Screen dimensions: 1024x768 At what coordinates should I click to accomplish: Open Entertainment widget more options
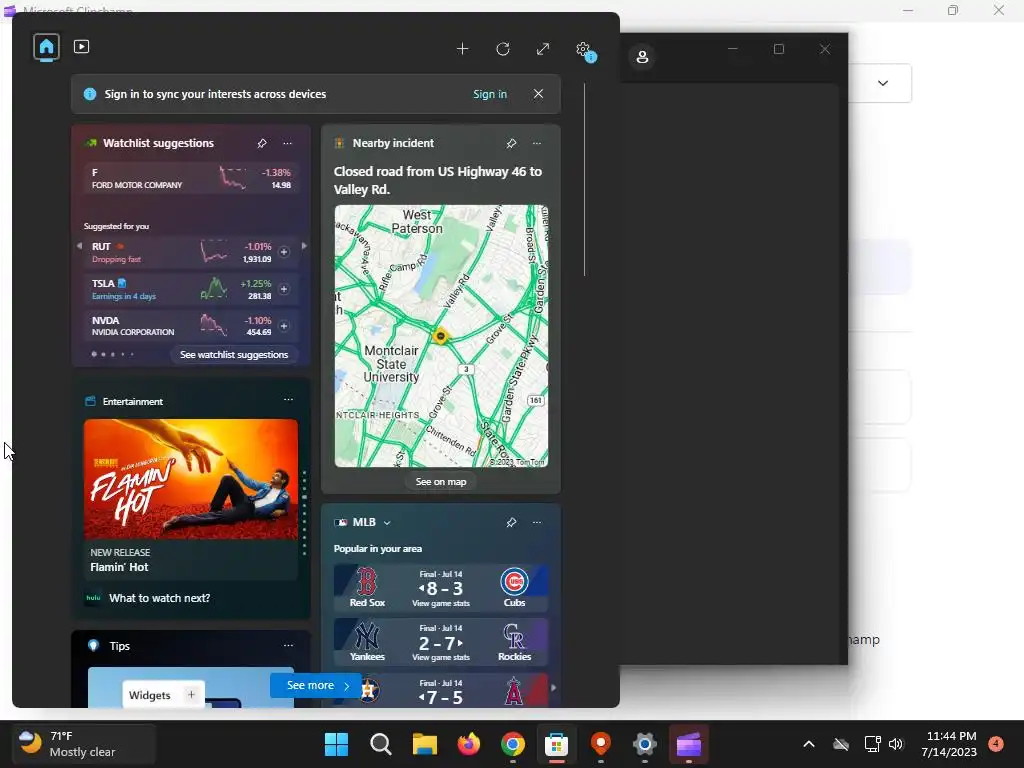click(288, 400)
